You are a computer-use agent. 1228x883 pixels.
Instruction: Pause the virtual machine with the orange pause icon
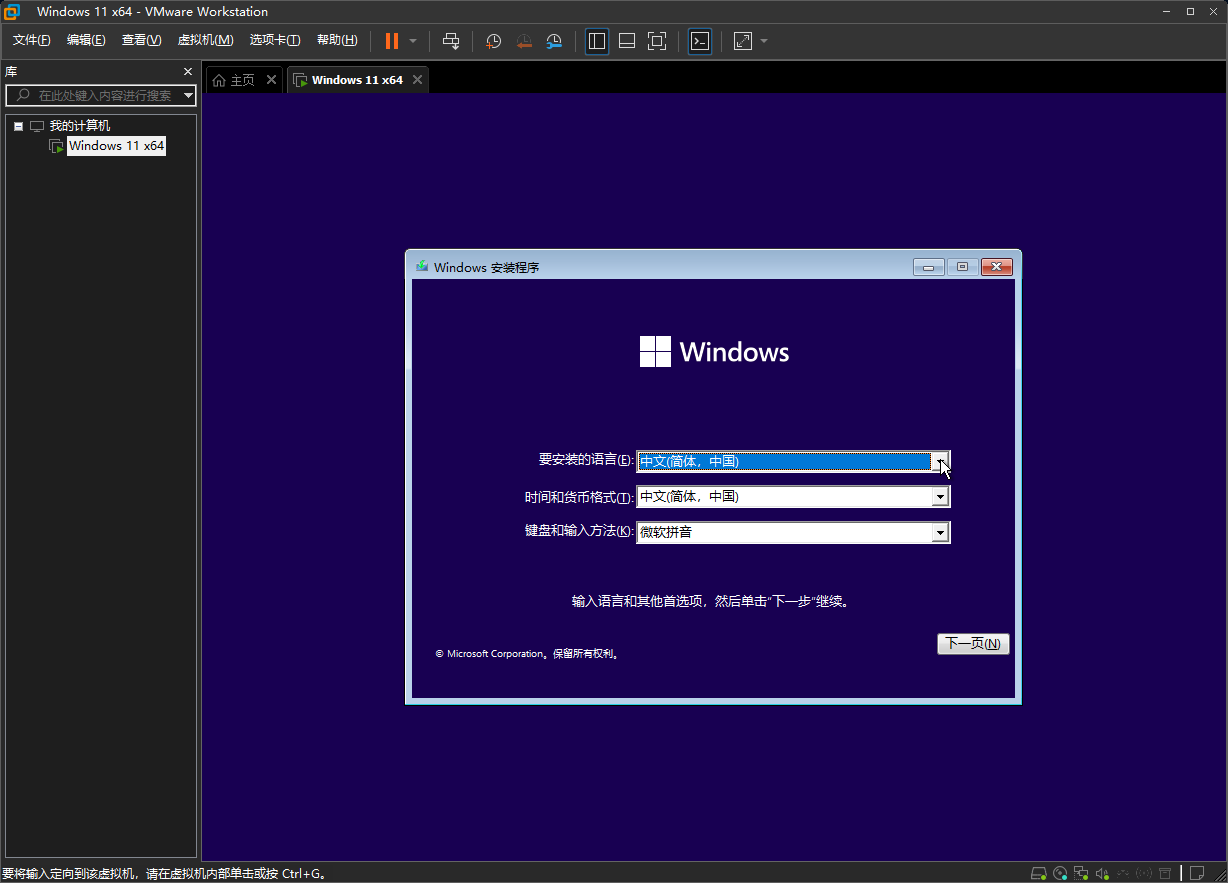(x=392, y=41)
